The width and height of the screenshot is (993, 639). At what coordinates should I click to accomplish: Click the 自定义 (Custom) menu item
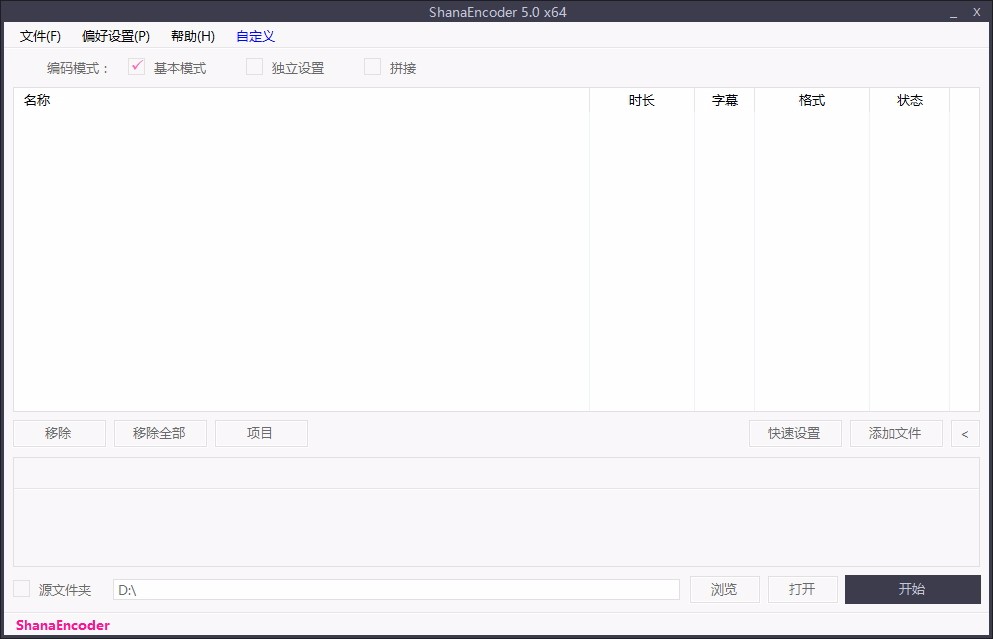coord(255,36)
